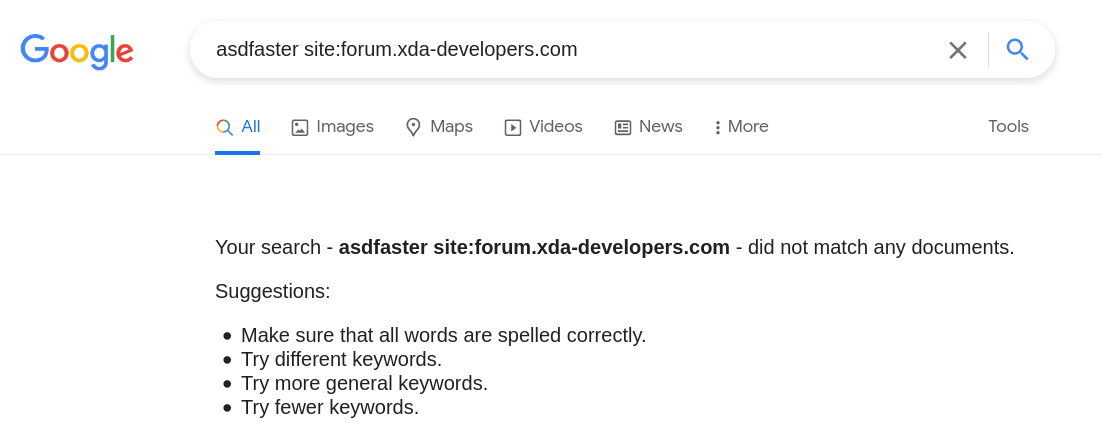Click the bold asdfaster query text
The height and width of the screenshot is (448, 1102).
point(383,248)
